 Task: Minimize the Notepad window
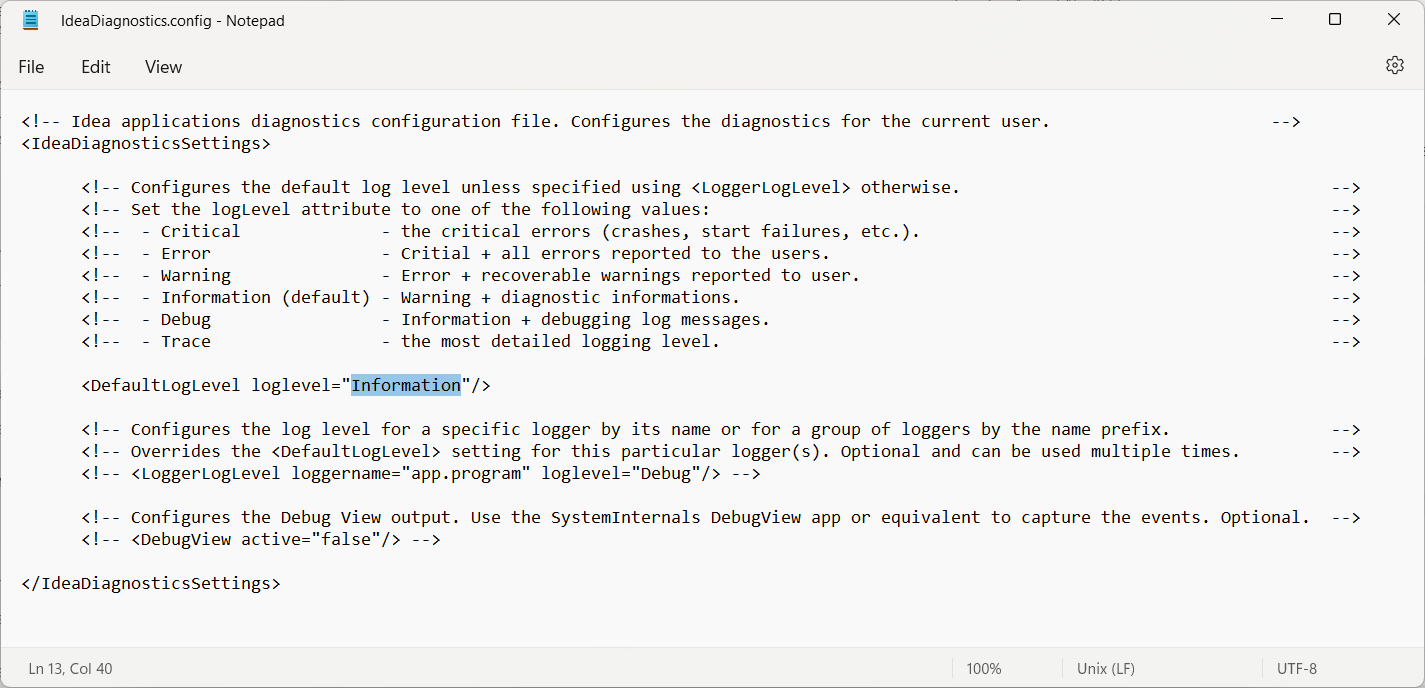[x=1277, y=20]
